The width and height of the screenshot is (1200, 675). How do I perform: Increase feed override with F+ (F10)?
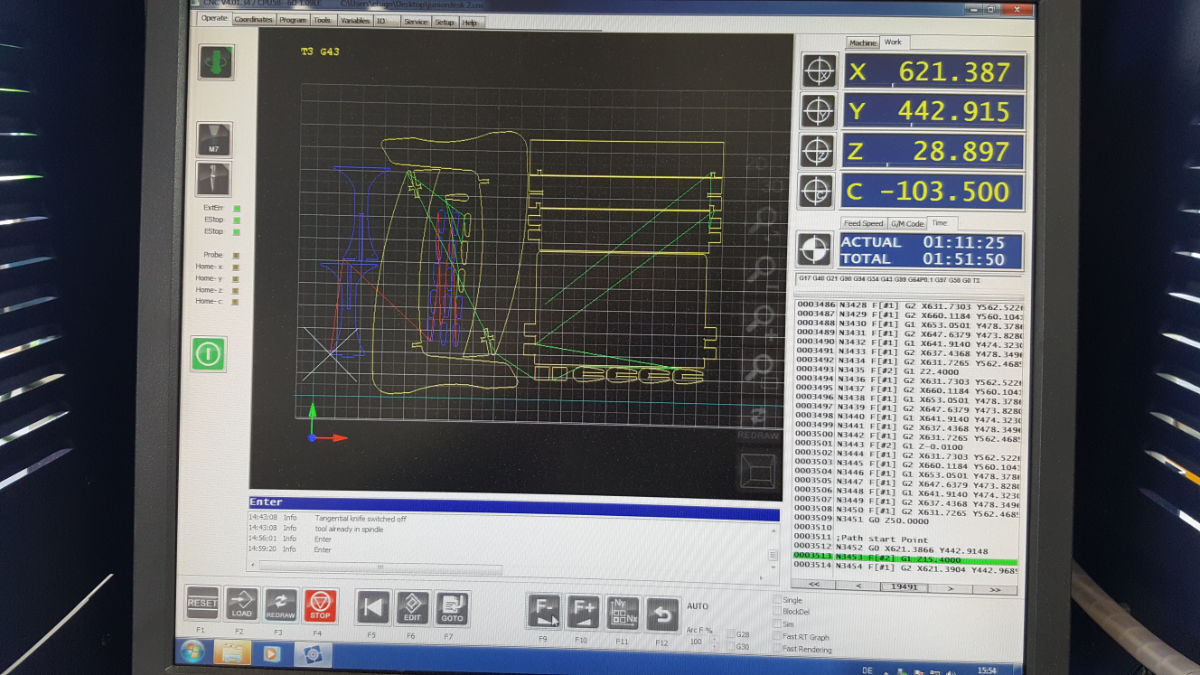coord(583,612)
